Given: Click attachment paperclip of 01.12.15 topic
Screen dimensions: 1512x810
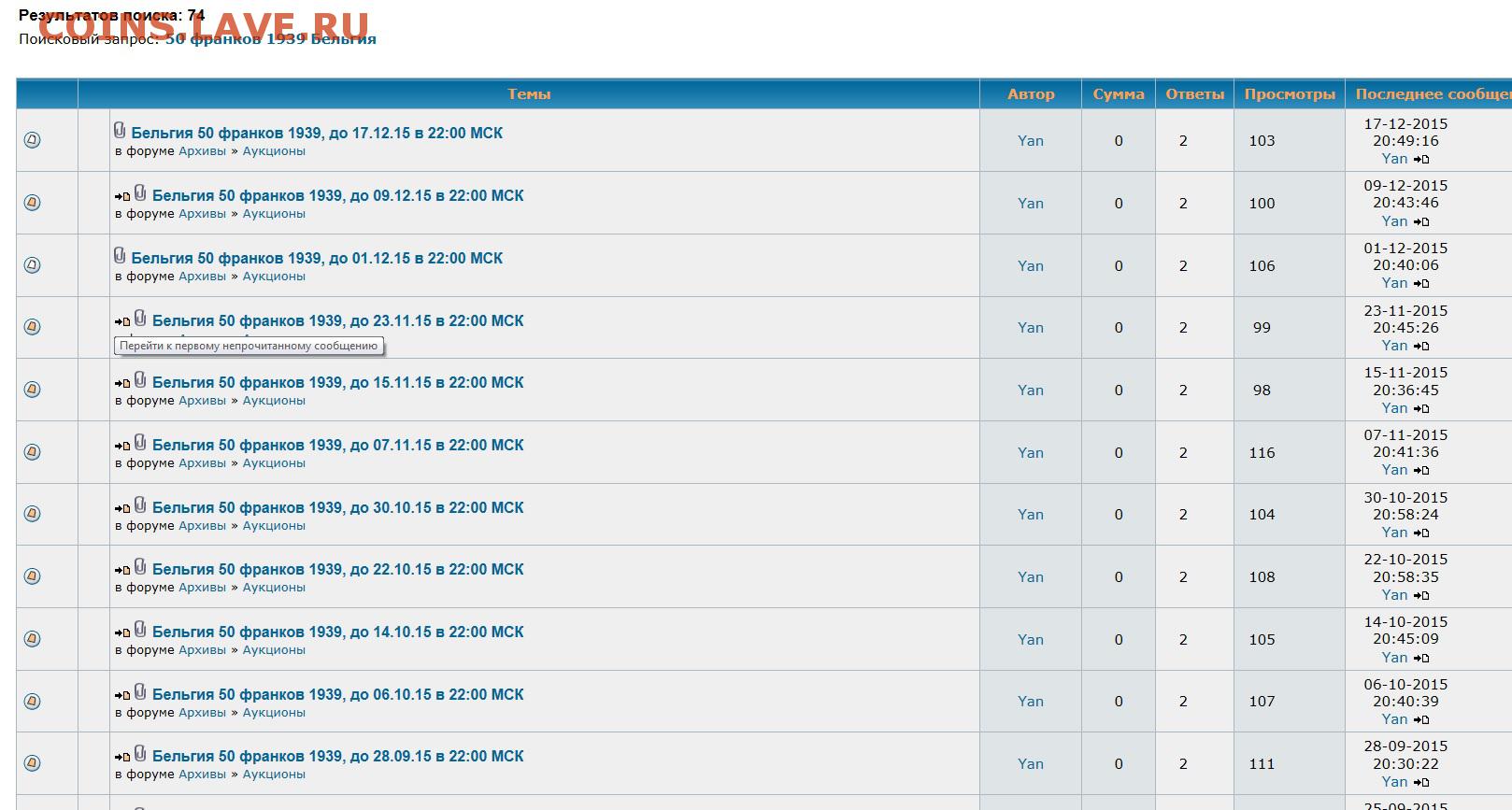Looking at the screenshot, I should (120, 255).
